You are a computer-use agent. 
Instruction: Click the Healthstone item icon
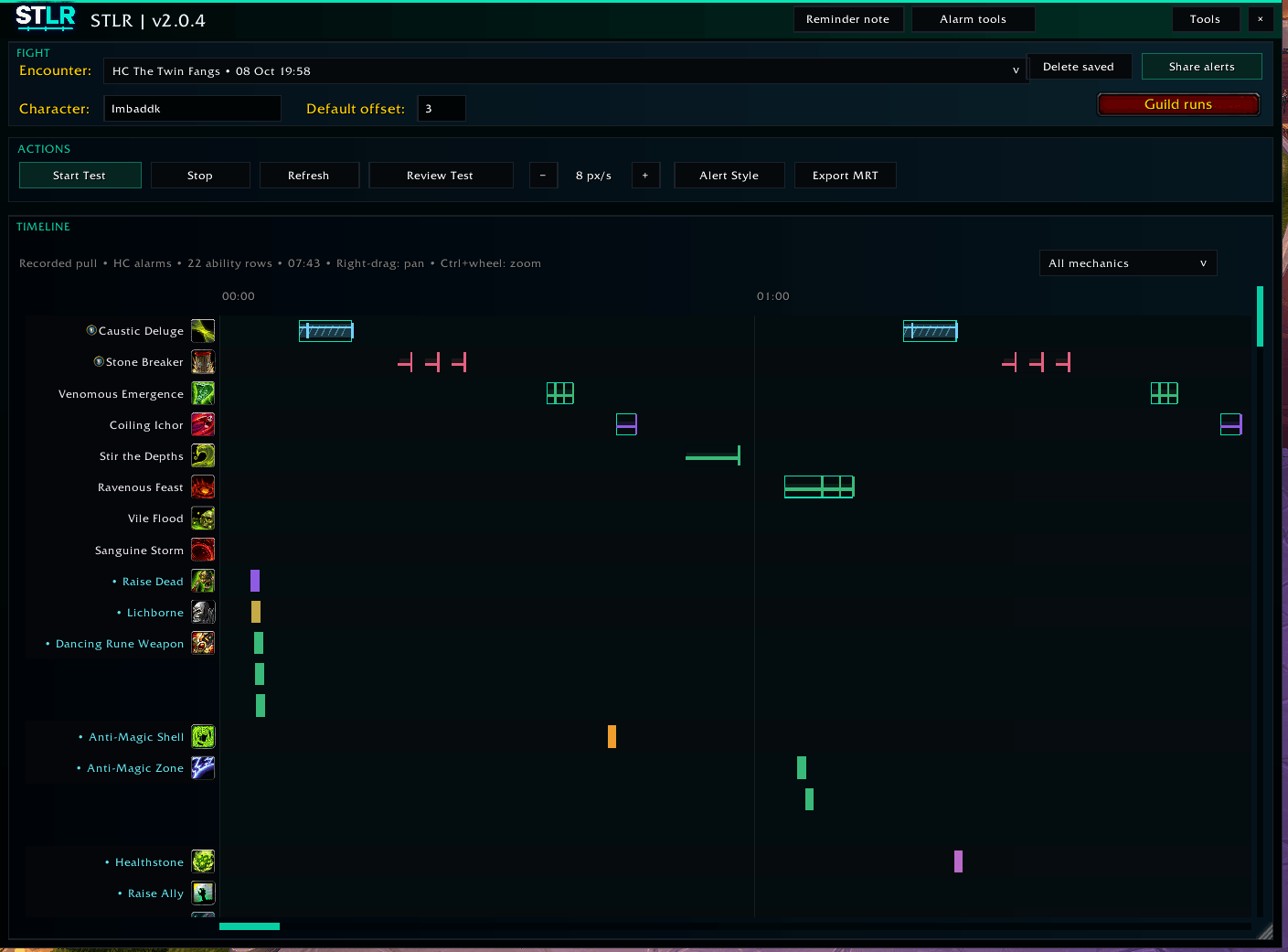click(x=203, y=861)
